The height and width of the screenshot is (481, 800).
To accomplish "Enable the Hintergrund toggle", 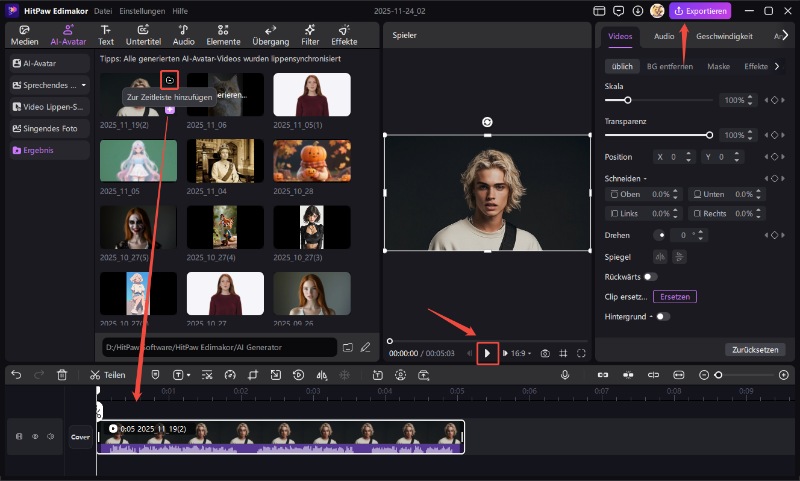I will tap(662, 316).
